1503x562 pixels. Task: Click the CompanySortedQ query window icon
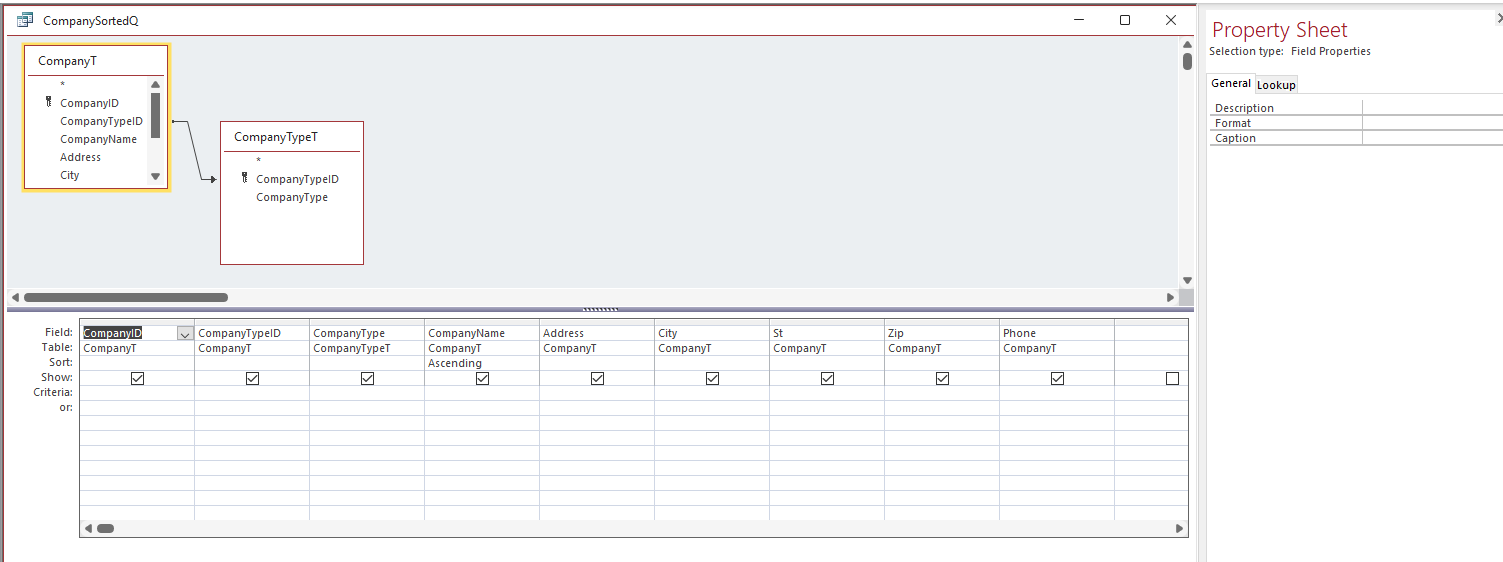pyautogui.click(x=25, y=20)
